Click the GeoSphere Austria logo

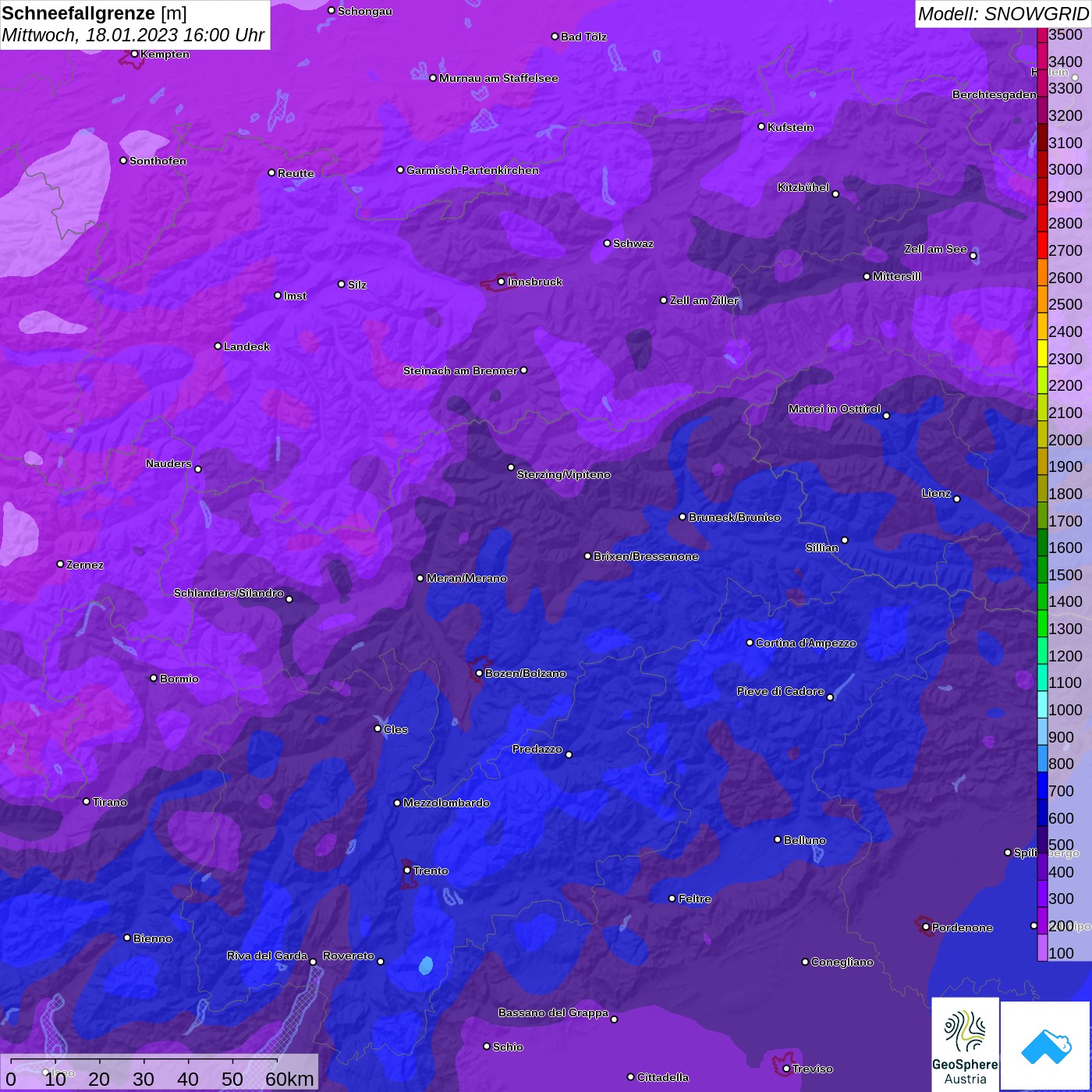[x=965, y=1044]
